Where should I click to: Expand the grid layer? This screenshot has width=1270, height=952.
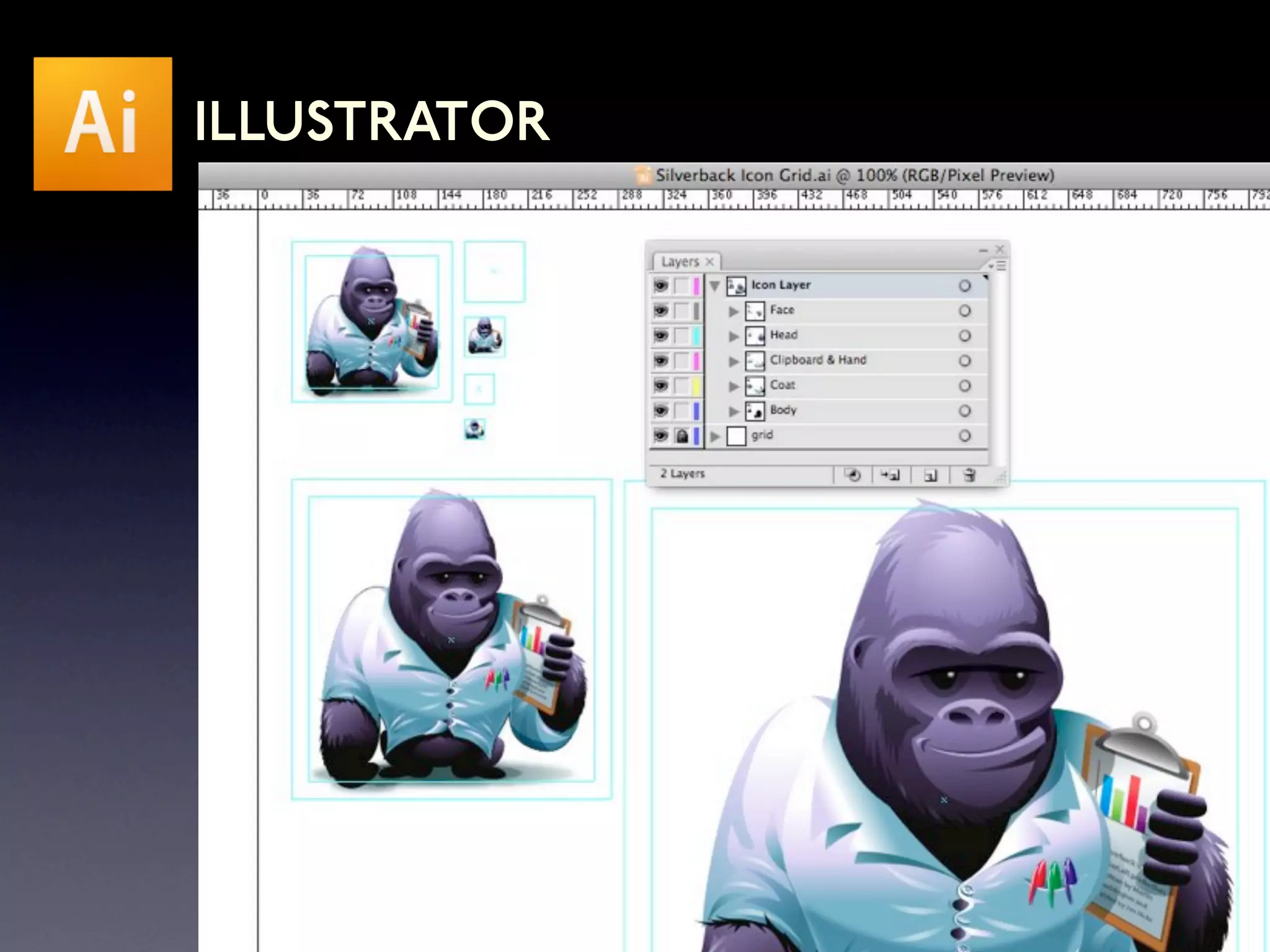point(715,436)
